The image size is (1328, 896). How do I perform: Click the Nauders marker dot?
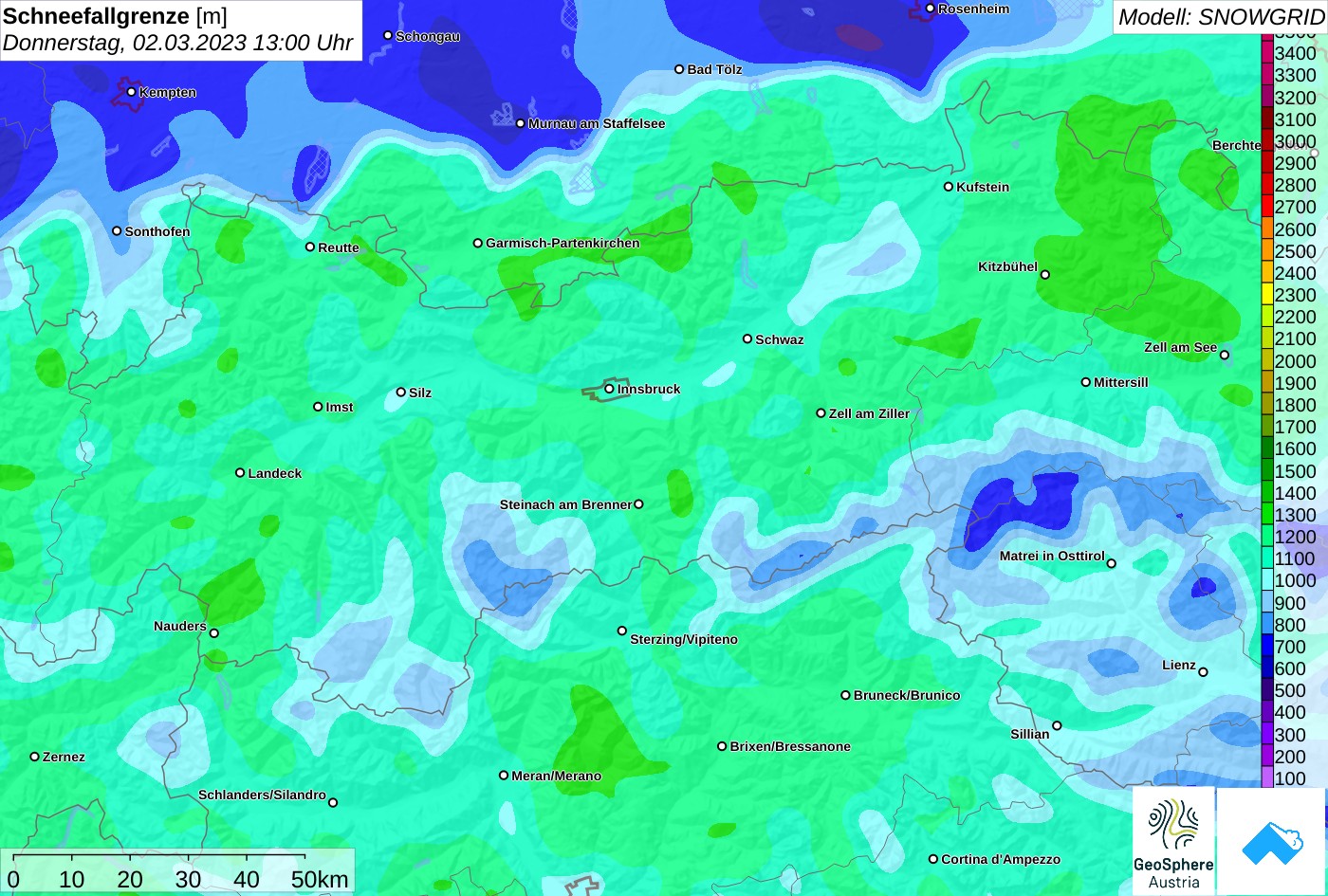tap(214, 633)
